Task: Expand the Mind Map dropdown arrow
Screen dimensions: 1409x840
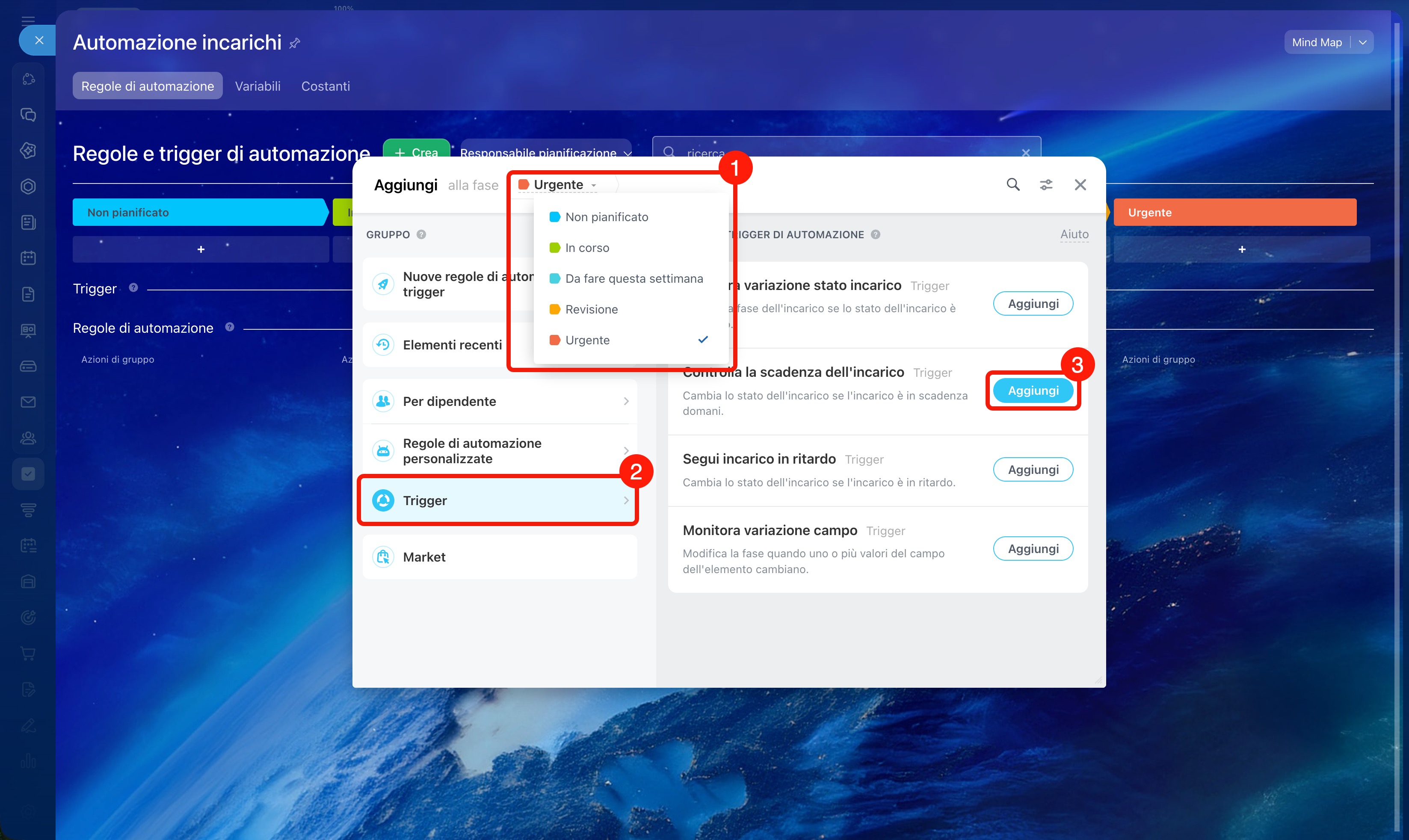Action: click(1362, 42)
